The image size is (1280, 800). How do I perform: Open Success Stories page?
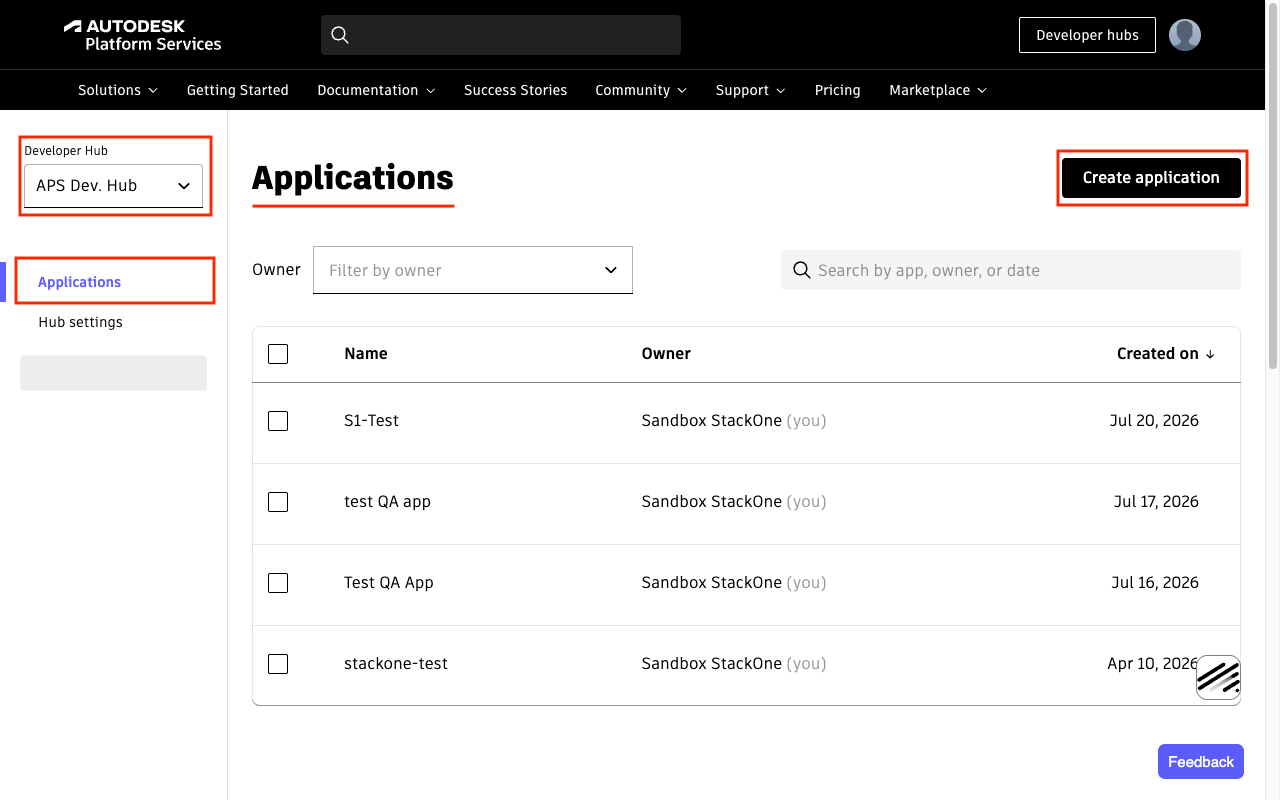515,90
